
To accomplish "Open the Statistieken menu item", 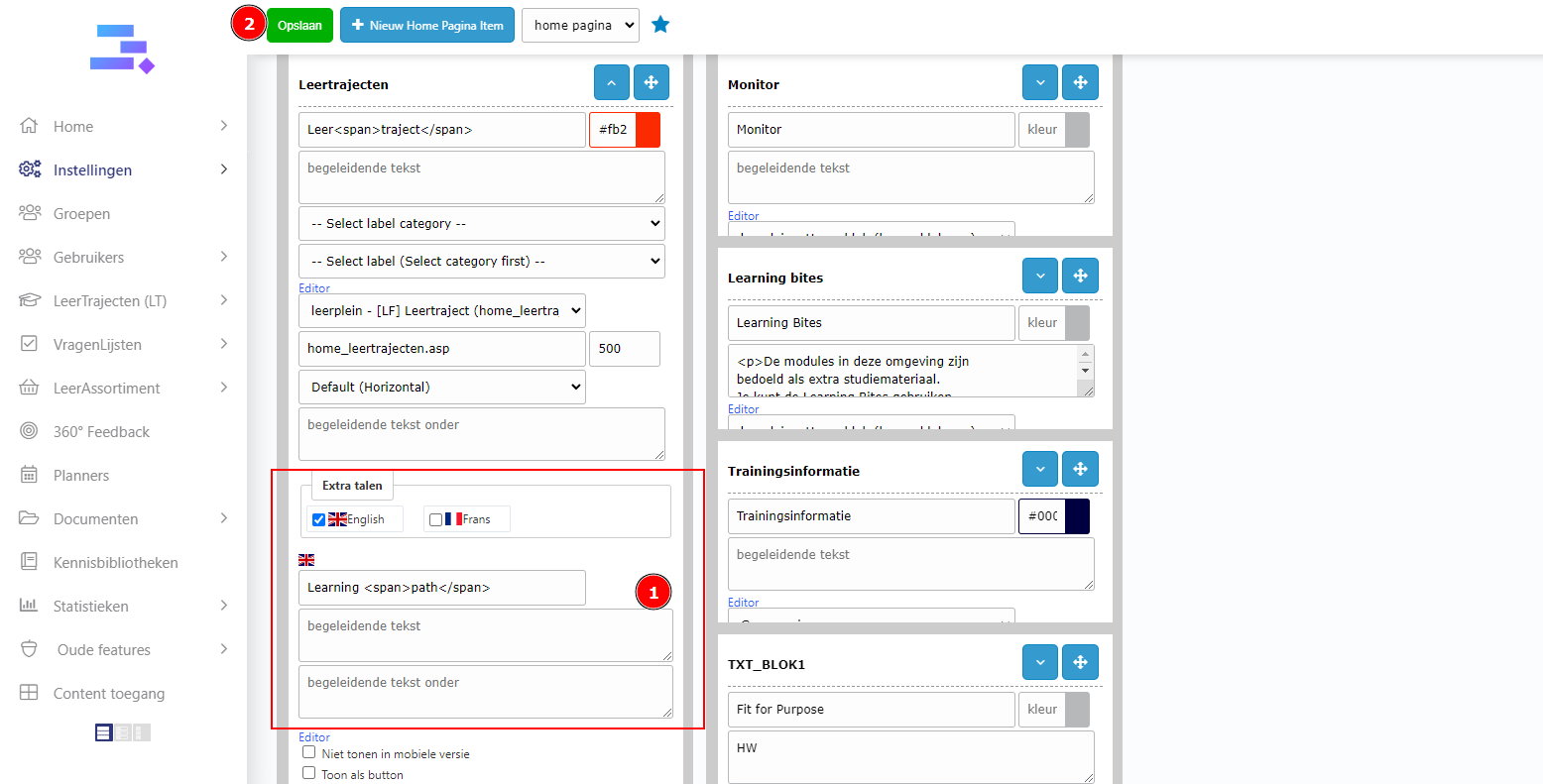I will (x=90, y=606).
